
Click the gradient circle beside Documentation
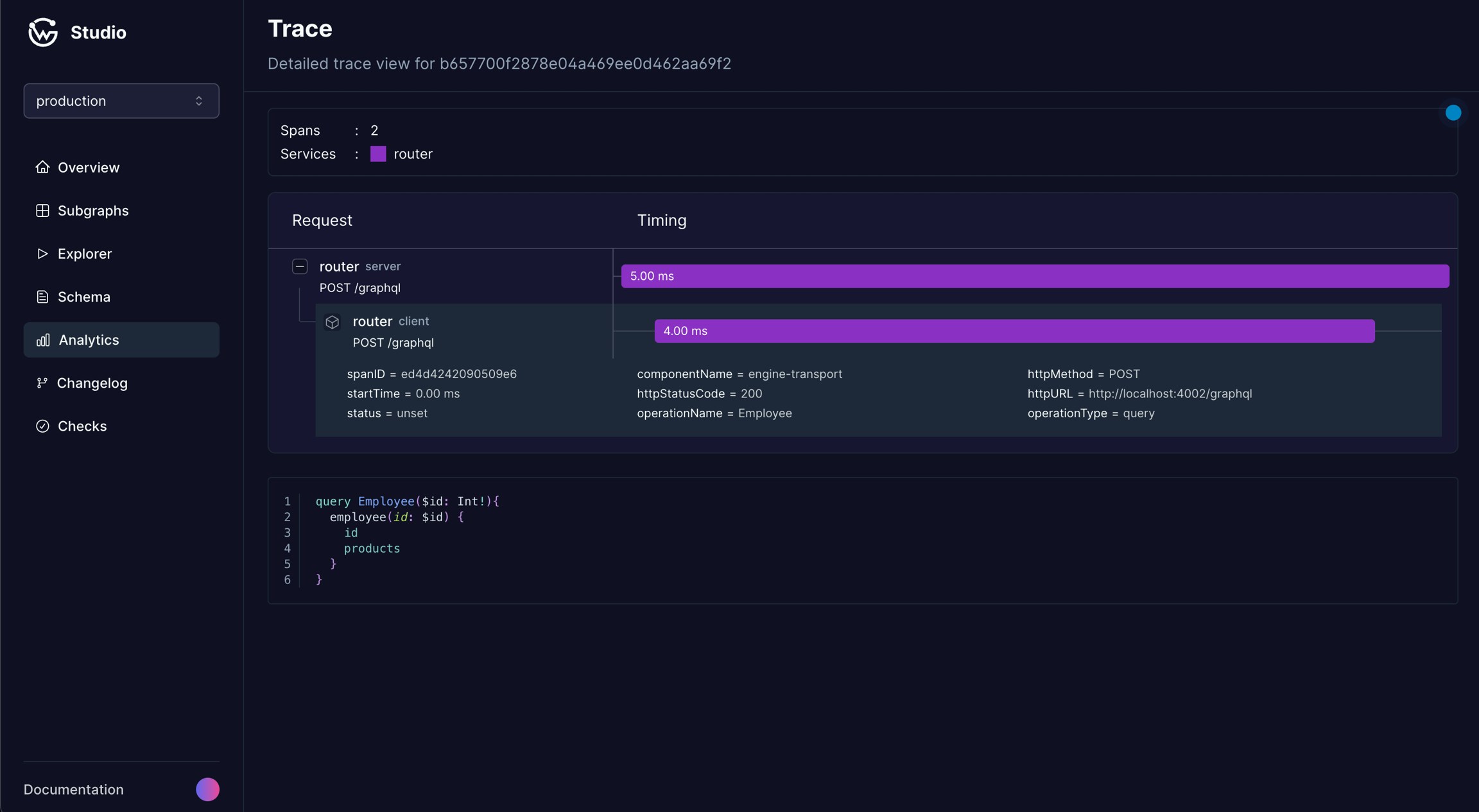(206, 789)
